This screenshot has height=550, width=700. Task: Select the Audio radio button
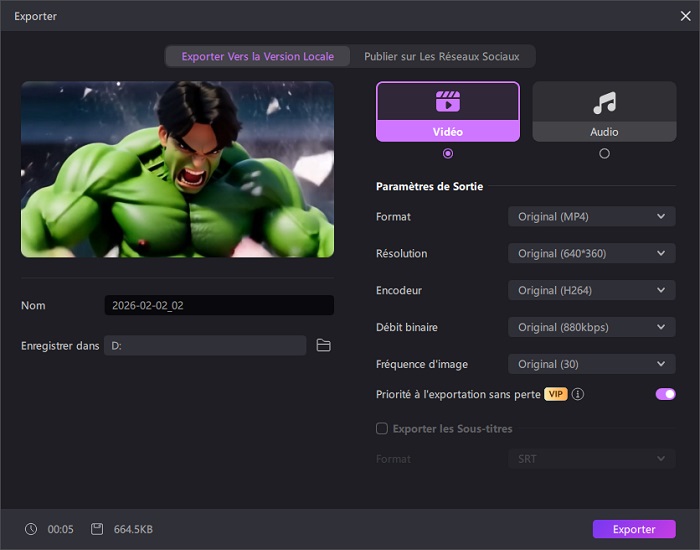(x=604, y=154)
